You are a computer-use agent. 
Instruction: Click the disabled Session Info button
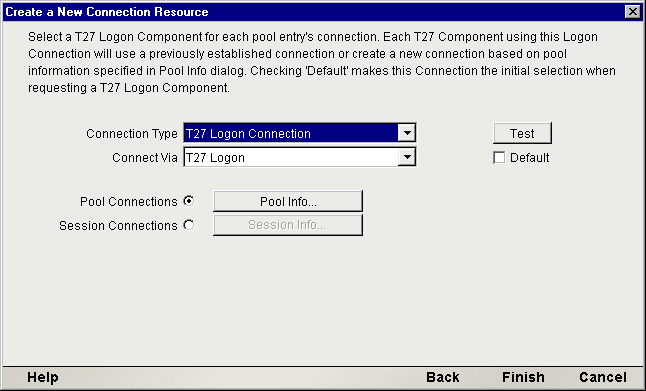(288, 225)
